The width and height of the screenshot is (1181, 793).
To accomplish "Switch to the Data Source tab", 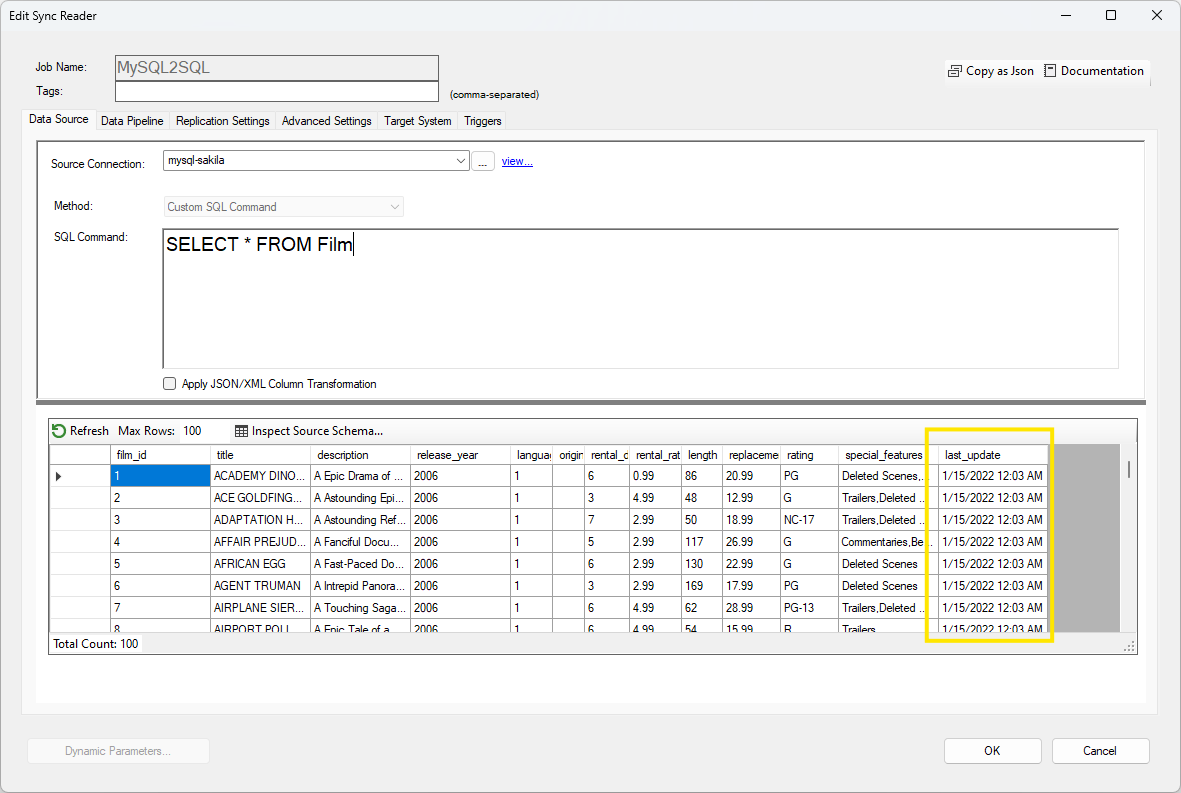I will (59, 119).
